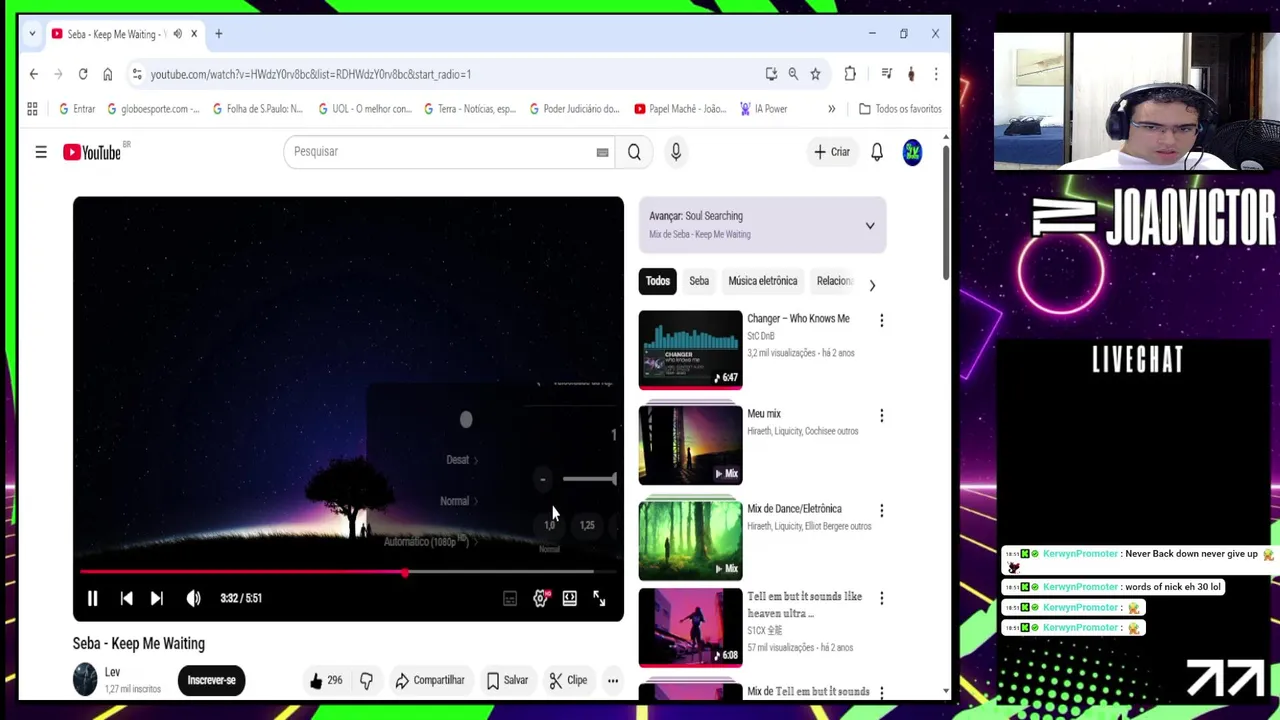This screenshot has width=1280, height=720.
Task: Switch to theater mode
Action: 569,598
